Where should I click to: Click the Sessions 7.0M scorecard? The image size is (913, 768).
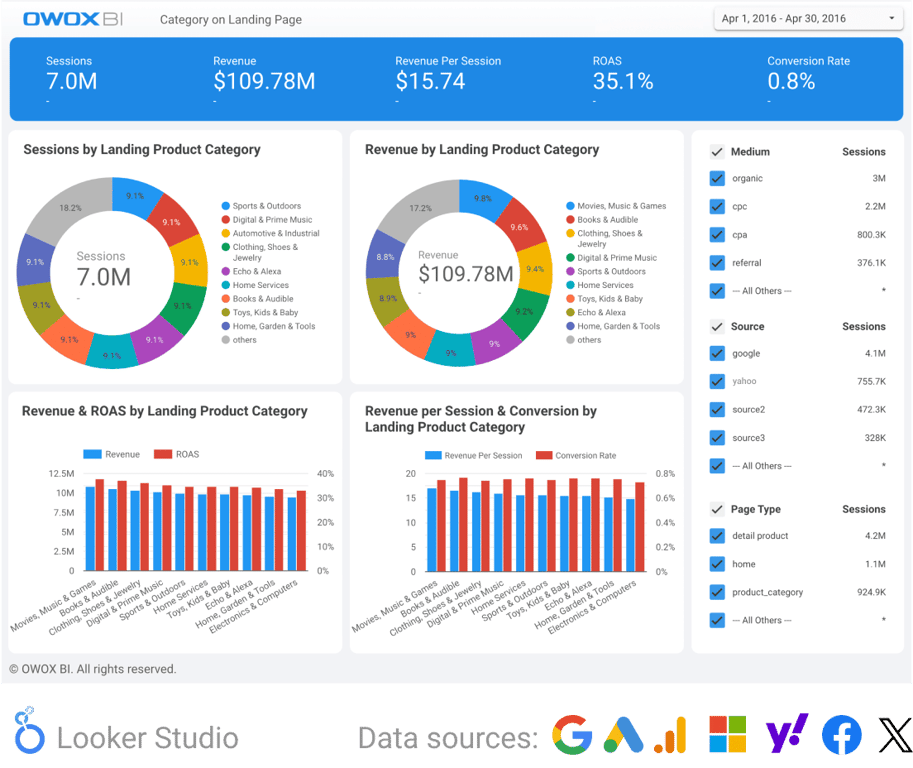point(72,80)
